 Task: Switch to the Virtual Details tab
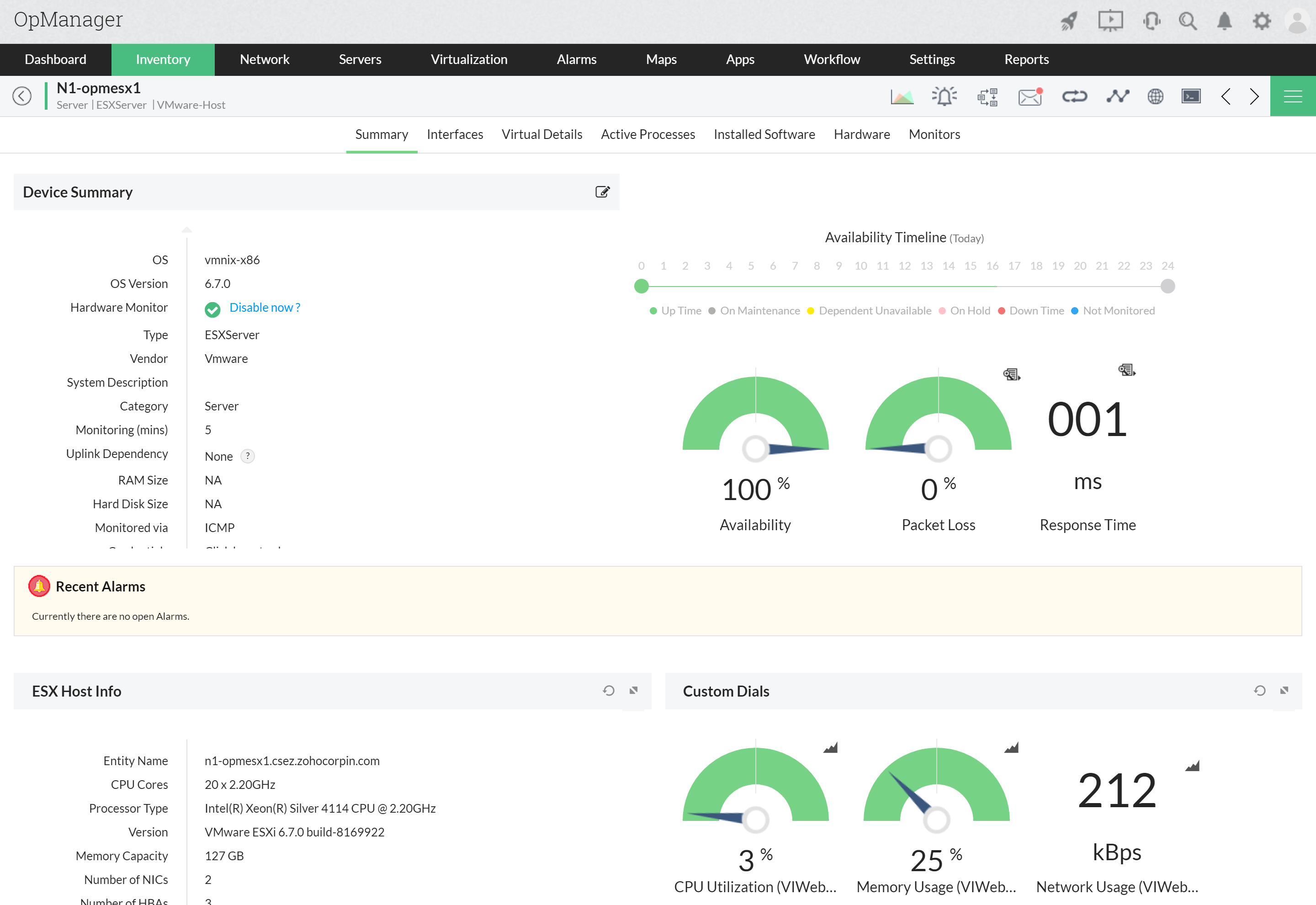point(542,134)
